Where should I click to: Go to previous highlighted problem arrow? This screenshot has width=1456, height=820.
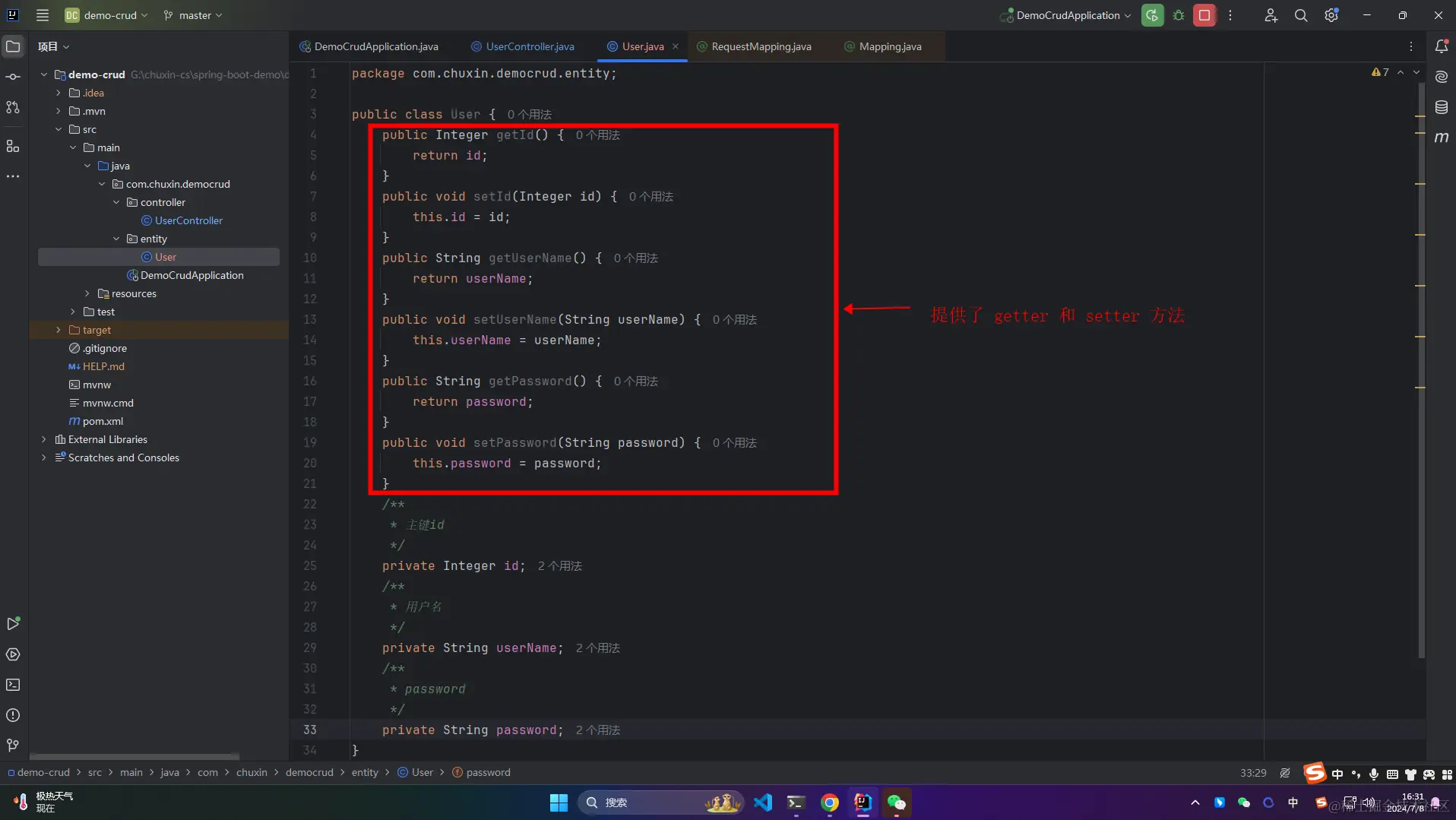click(x=1401, y=72)
